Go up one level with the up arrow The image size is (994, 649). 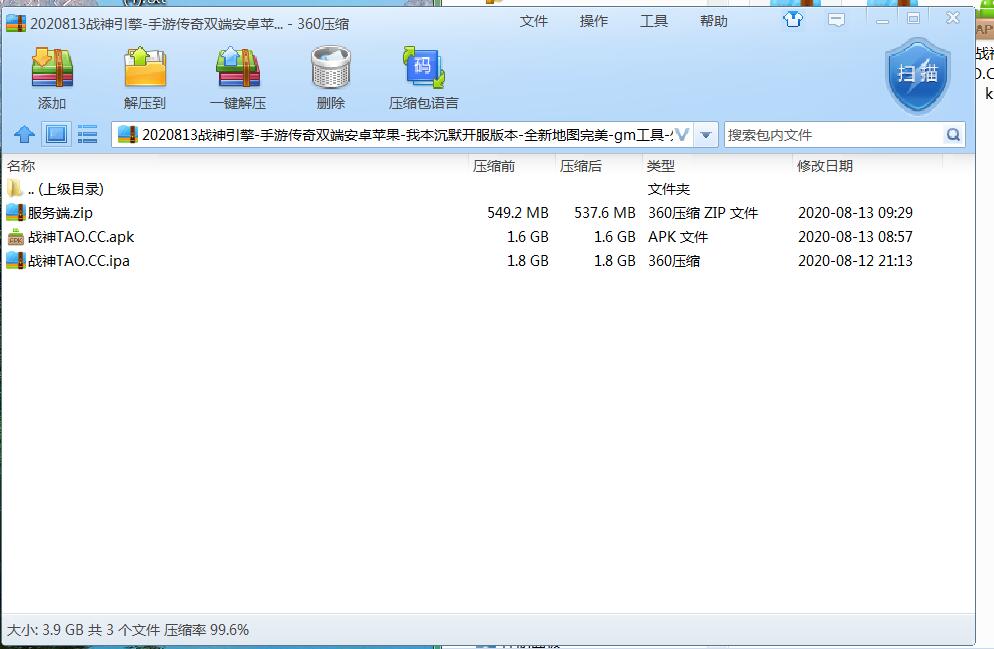coord(25,134)
